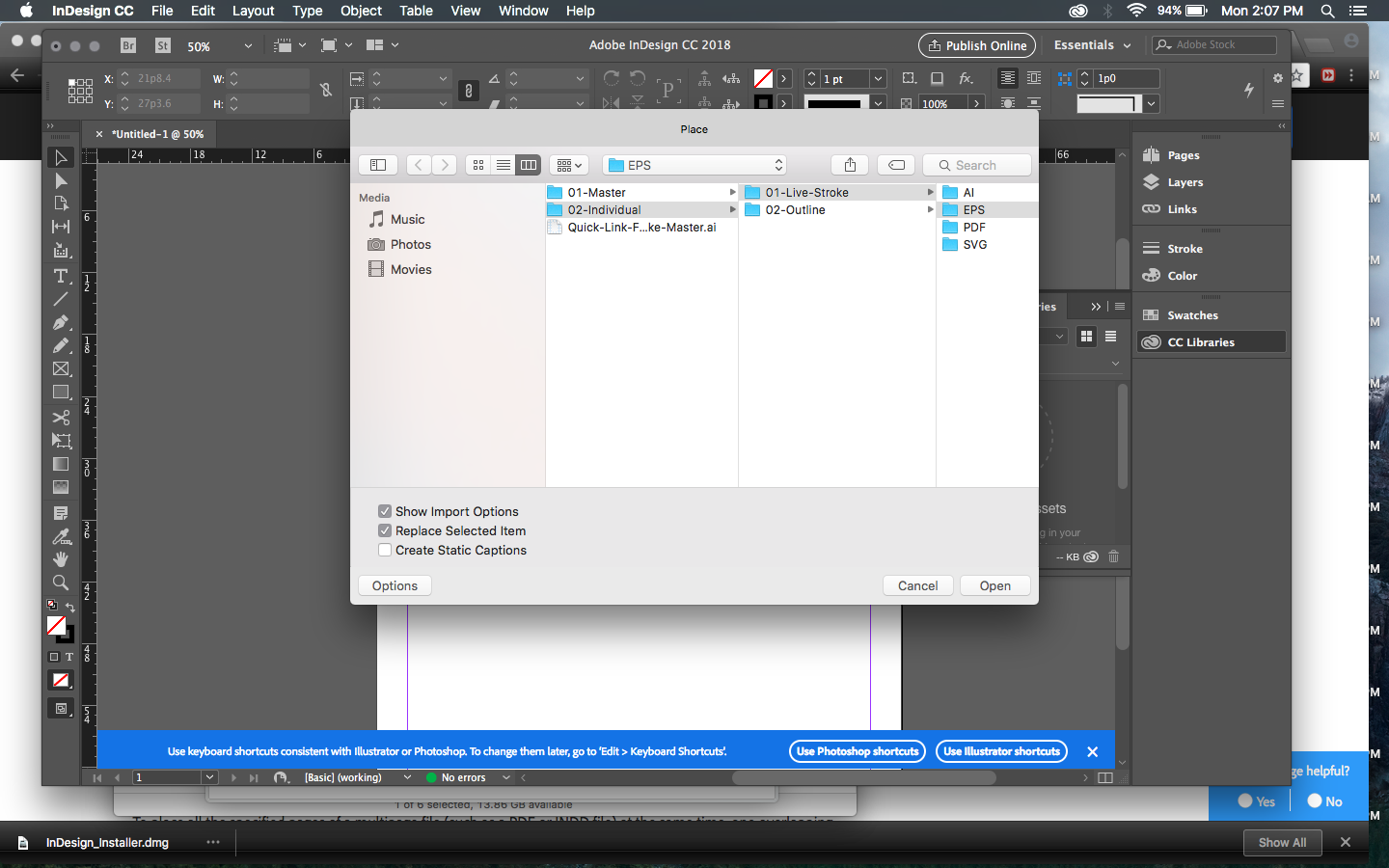This screenshot has height=868, width=1389.
Task: Open the Type menu
Action: [308, 11]
